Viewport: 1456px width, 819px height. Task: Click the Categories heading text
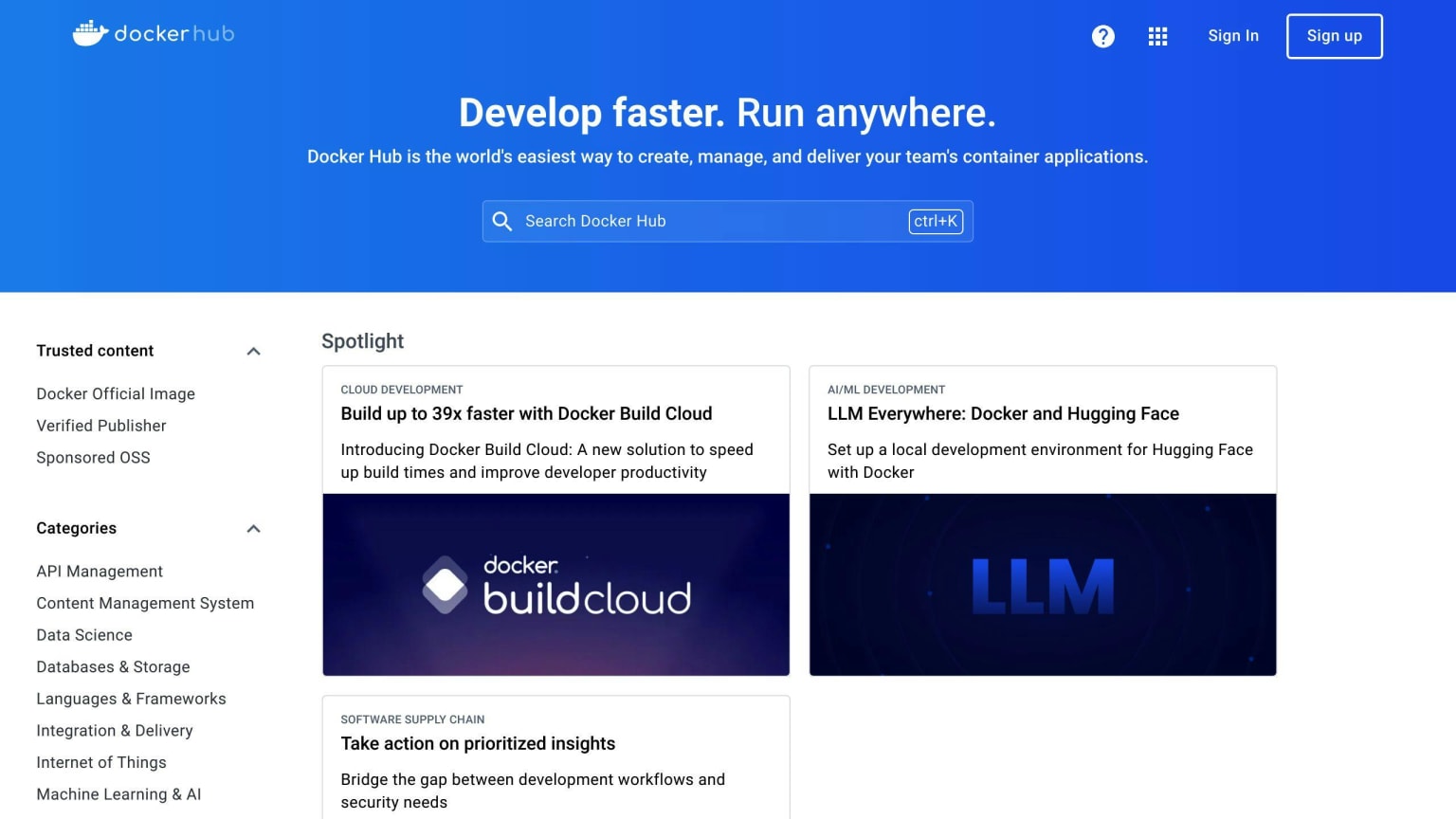click(x=77, y=528)
